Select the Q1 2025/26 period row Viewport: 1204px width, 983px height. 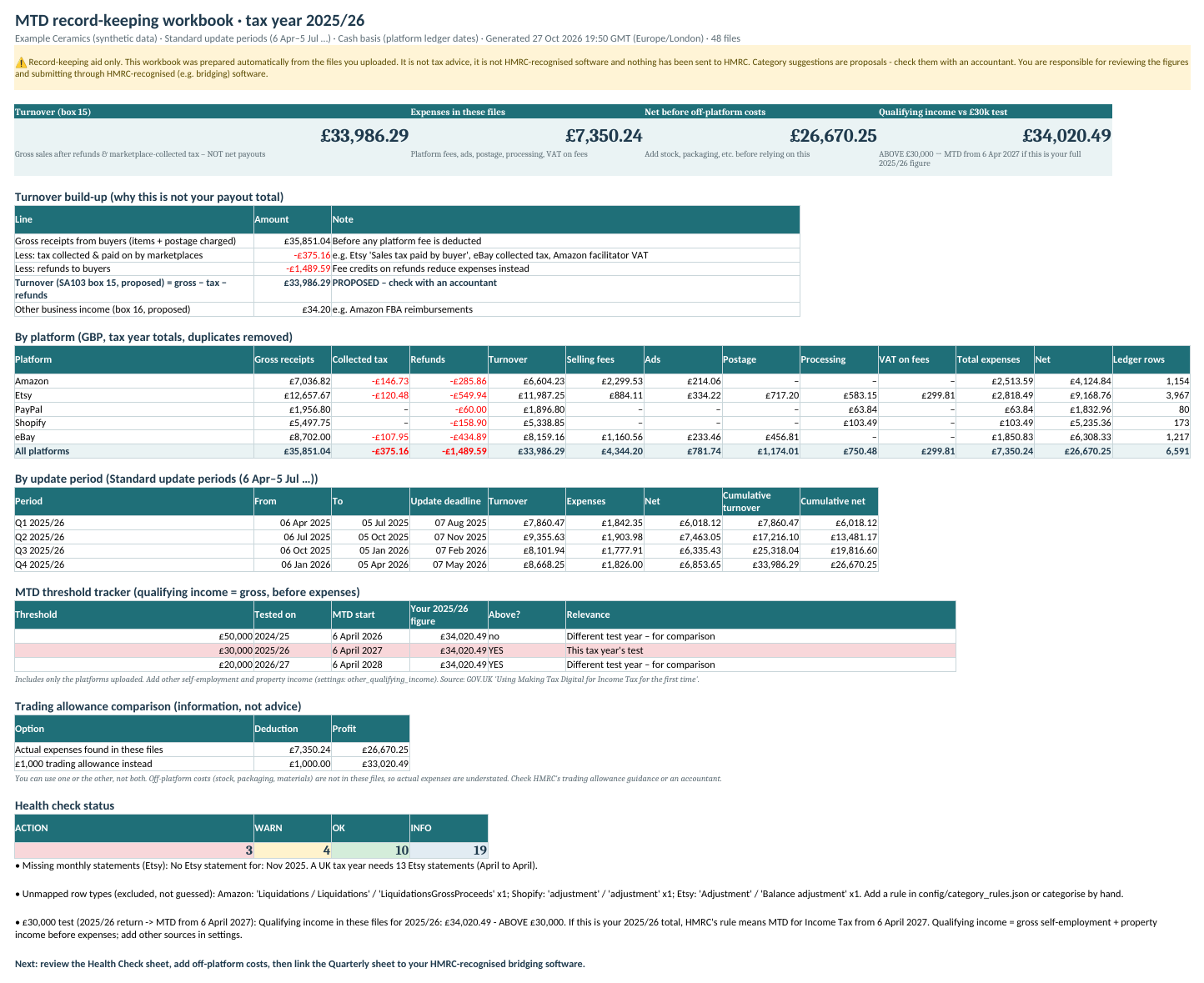[446, 523]
